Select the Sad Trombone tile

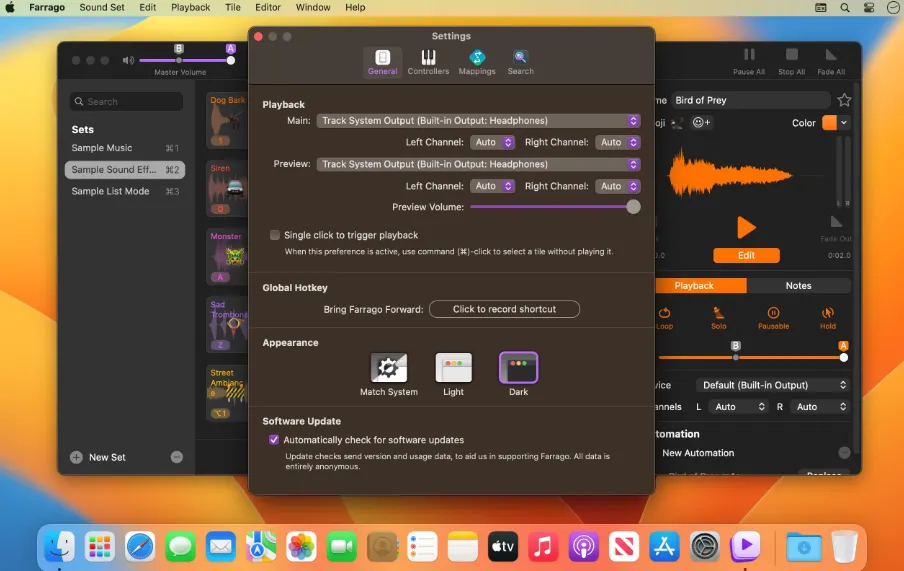tap(227, 324)
